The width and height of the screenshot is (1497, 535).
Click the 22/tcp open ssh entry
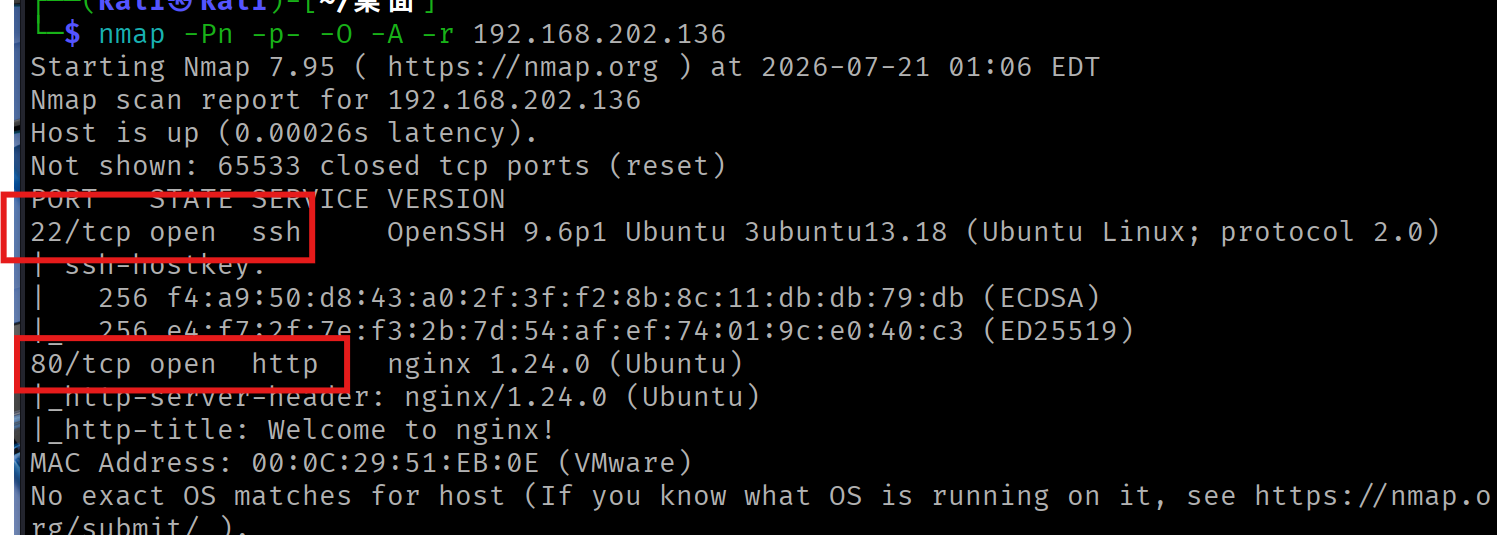click(x=166, y=232)
